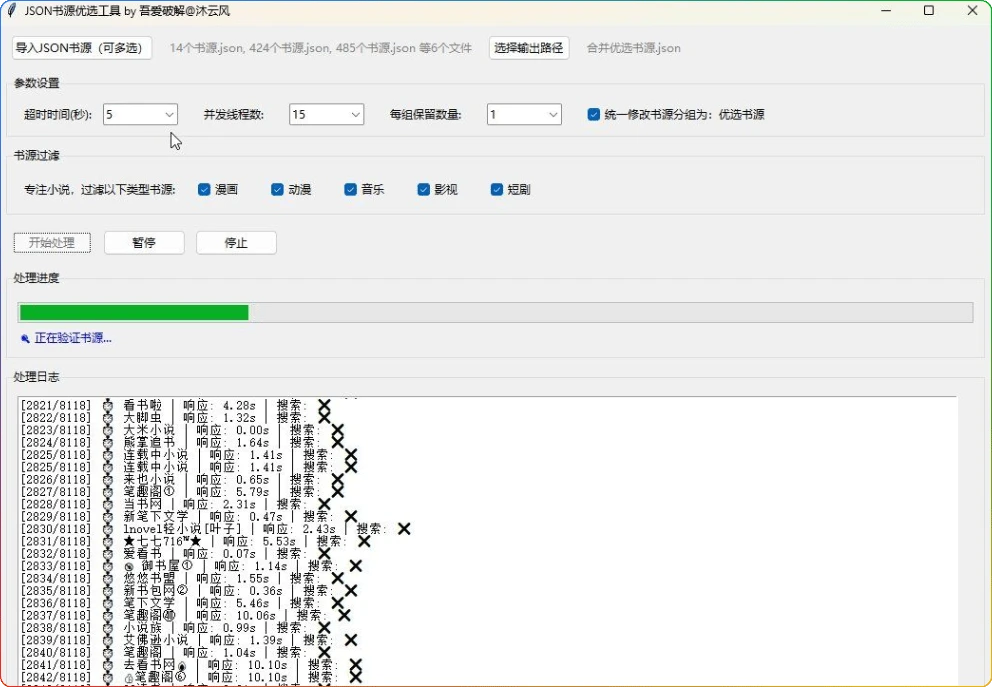Open the 超时时间(秒) dropdown

[141, 115]
